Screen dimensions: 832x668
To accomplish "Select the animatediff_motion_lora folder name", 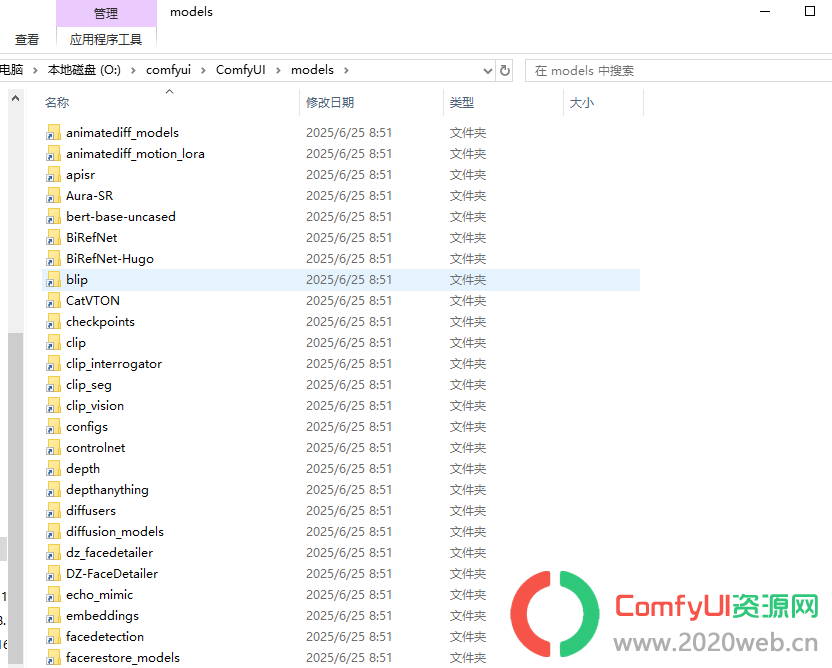I will [x=135, y=154].
